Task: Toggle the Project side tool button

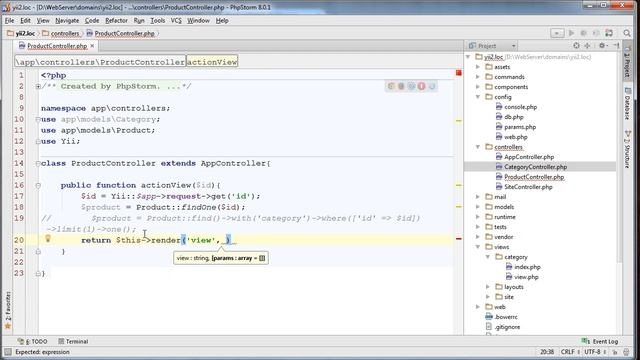Action: click(628, 60)
